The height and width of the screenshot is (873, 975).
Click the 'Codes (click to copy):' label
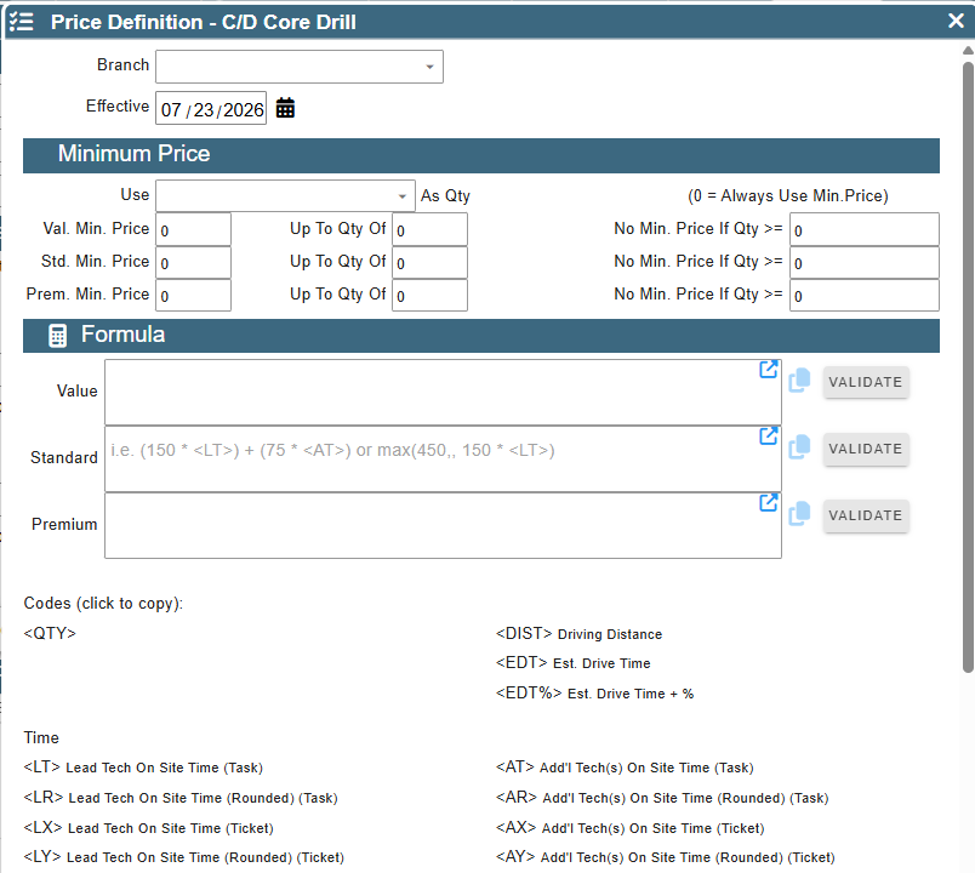(103, 603)
